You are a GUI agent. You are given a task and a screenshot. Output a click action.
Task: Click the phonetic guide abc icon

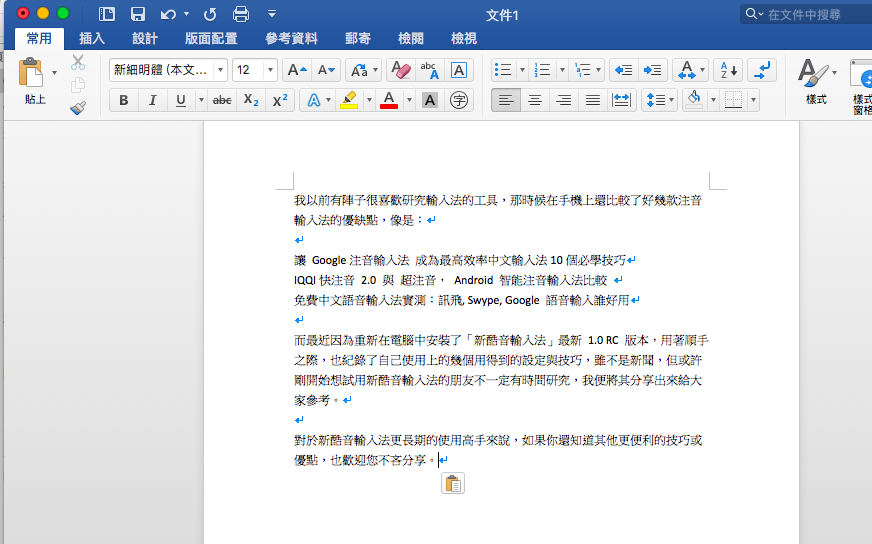point(429,70)
